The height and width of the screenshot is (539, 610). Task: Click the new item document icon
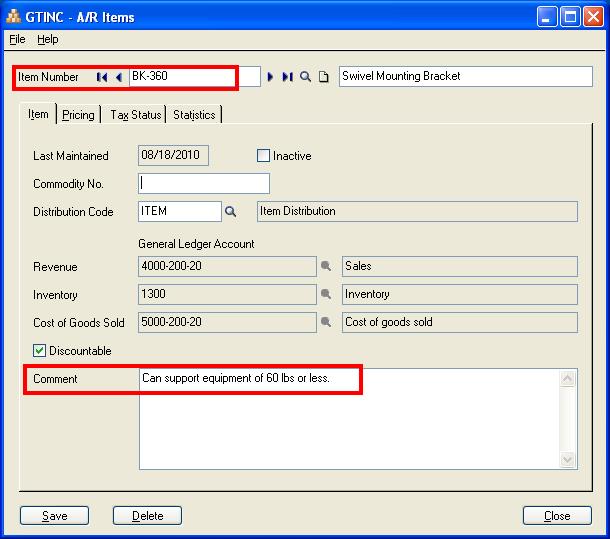click(x=324, y=77)
